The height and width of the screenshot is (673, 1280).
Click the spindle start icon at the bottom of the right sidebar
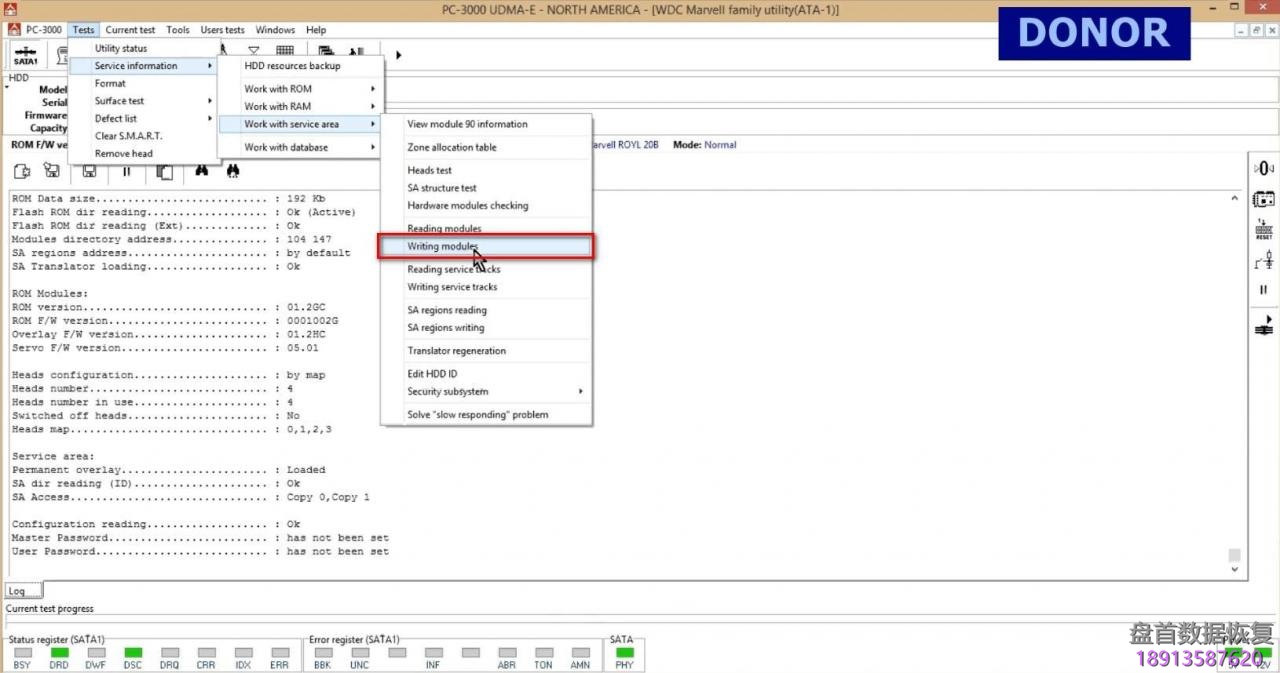(x=1264, y=325)
